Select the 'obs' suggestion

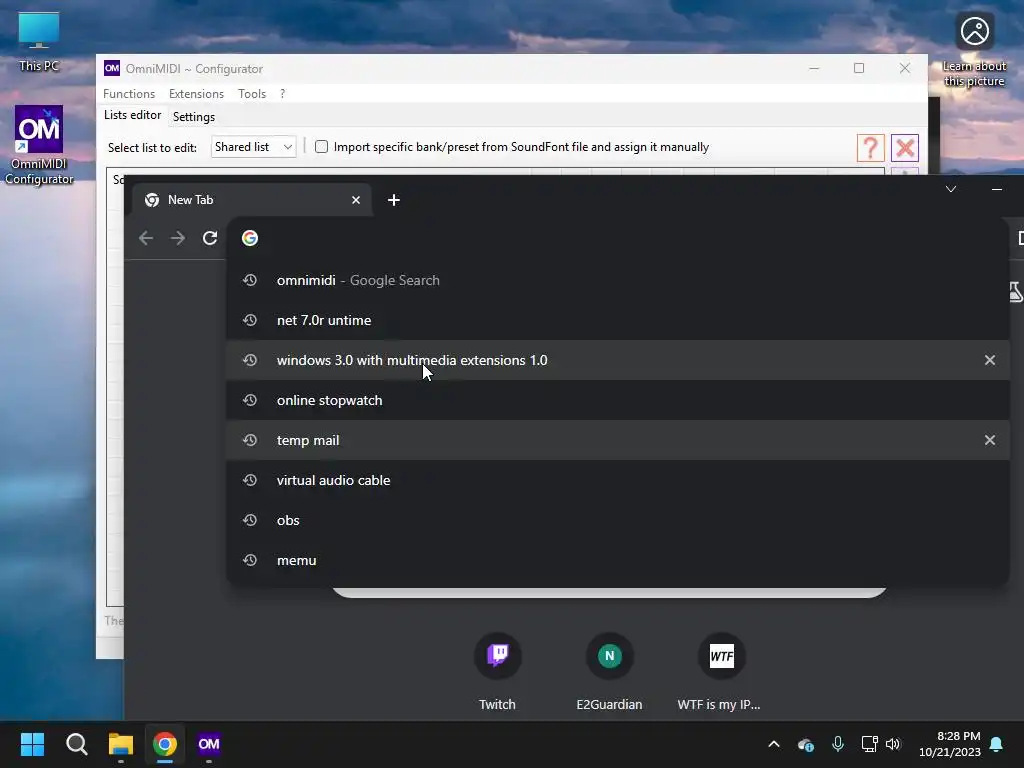[618, 520]
